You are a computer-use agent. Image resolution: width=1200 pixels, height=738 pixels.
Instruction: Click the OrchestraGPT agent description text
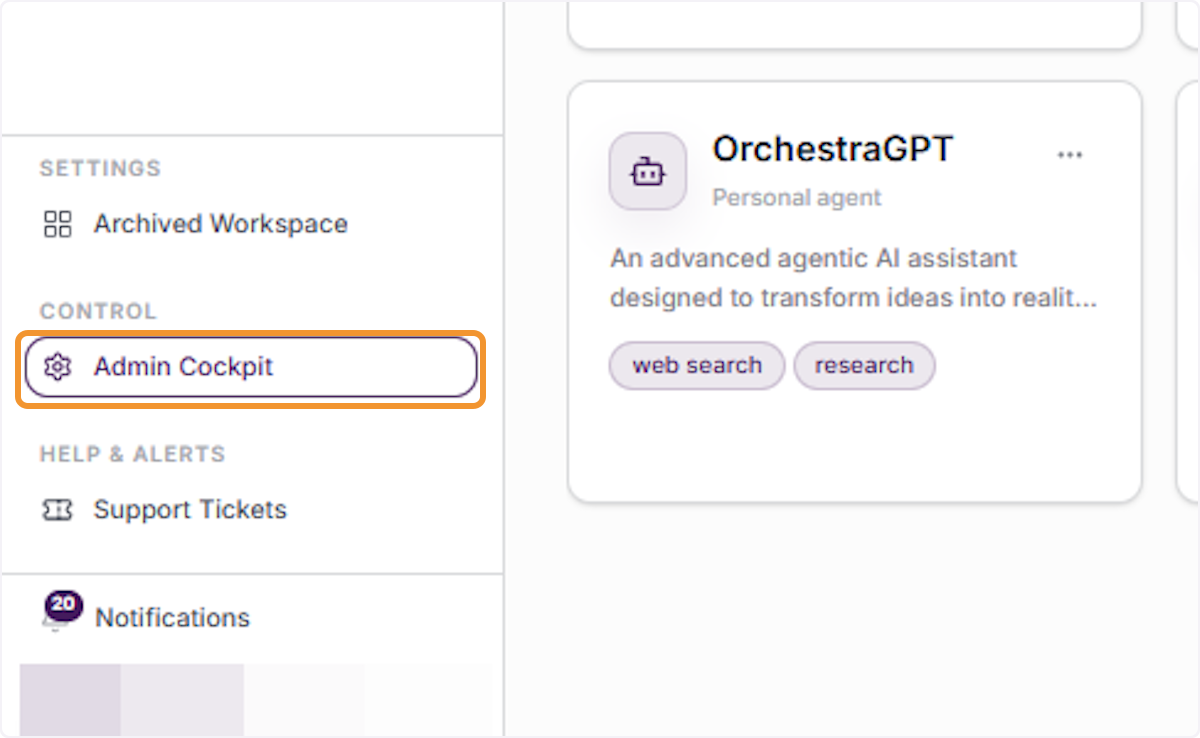click(x=854, y=278)
